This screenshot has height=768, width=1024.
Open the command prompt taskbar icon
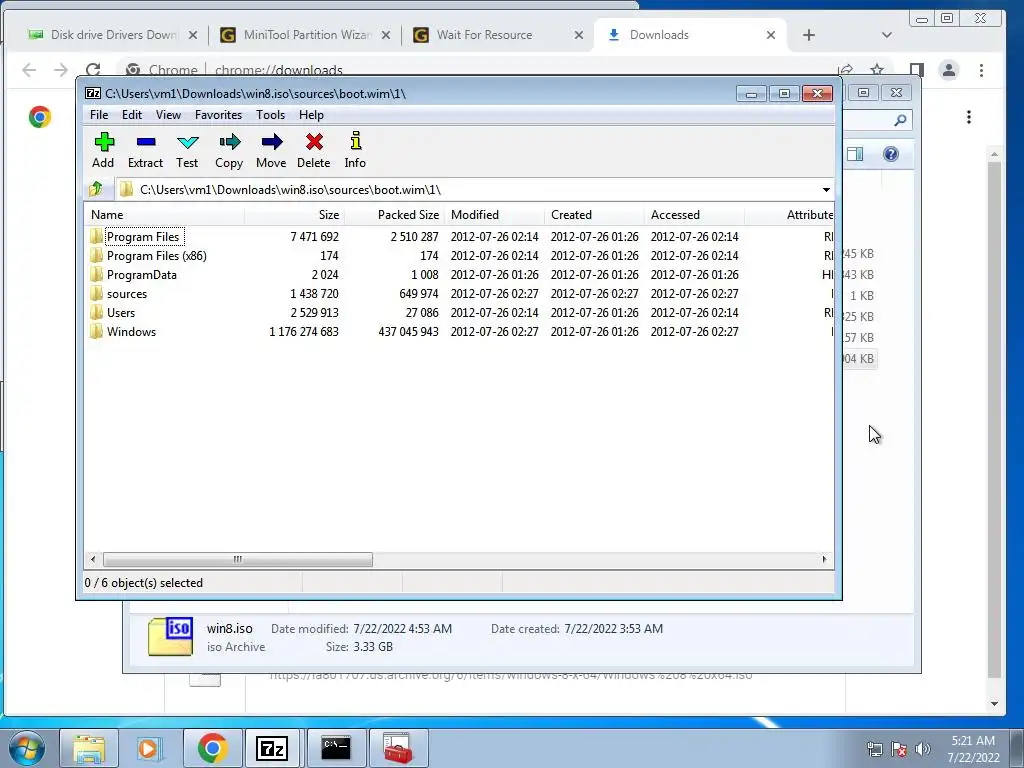tap(335, 748)
